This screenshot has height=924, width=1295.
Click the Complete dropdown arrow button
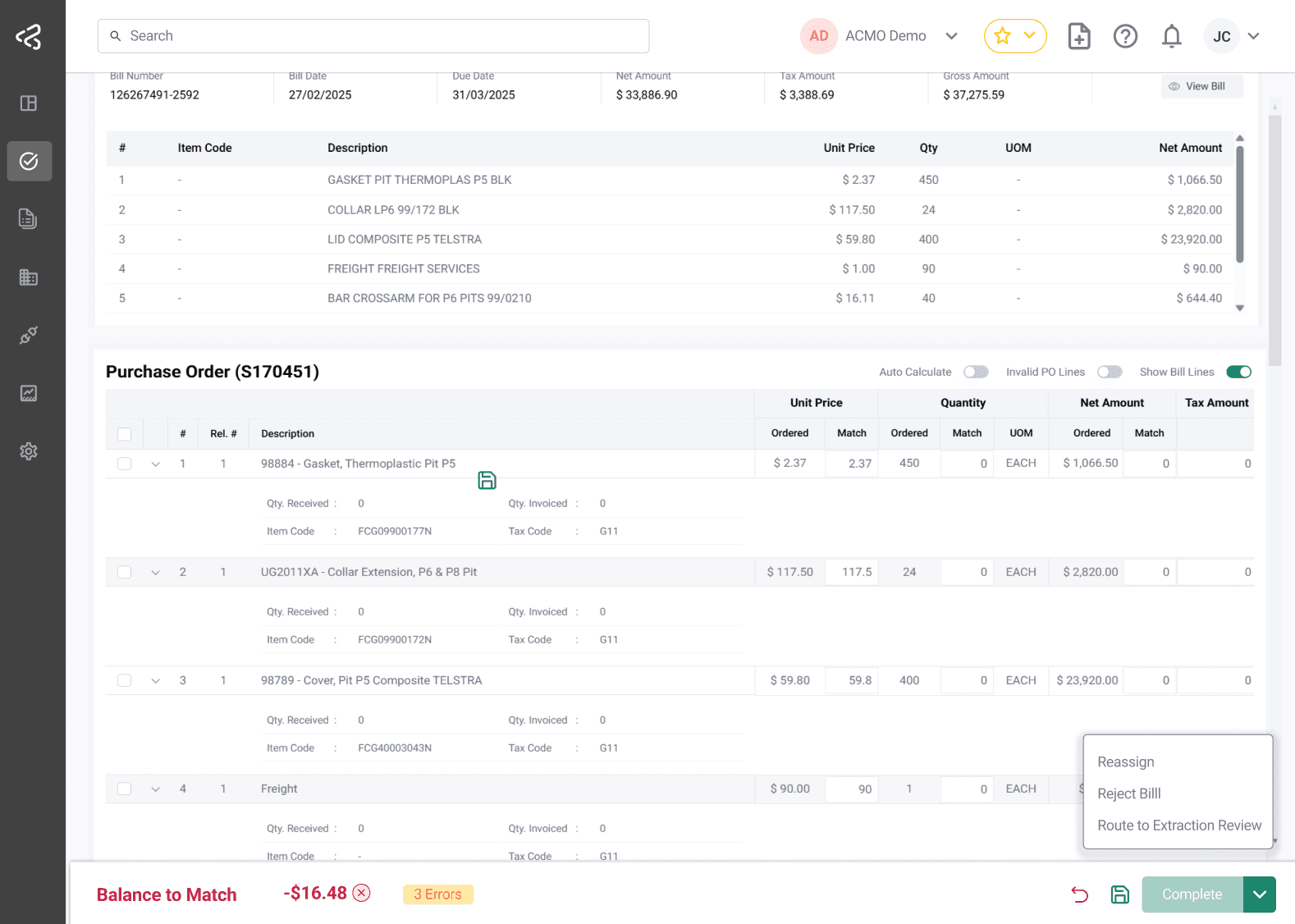click(x=1260, y=894)
